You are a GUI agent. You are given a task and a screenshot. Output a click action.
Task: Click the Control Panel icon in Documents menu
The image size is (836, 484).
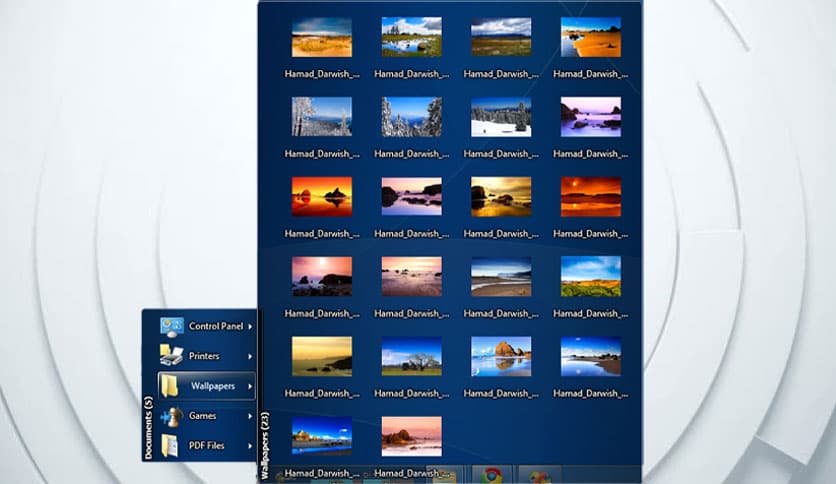172,326
